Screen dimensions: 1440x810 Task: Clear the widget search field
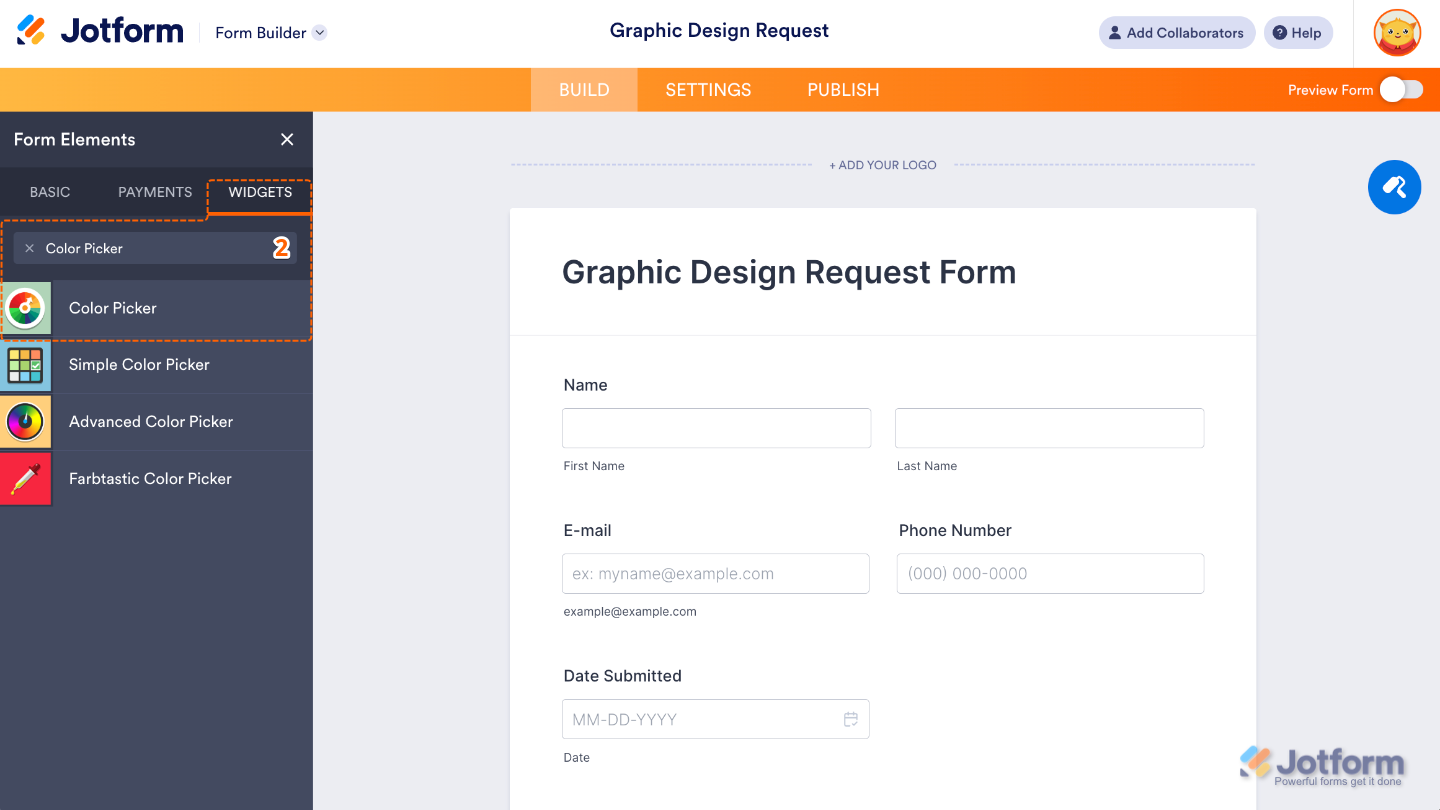(x=29, y=248)
